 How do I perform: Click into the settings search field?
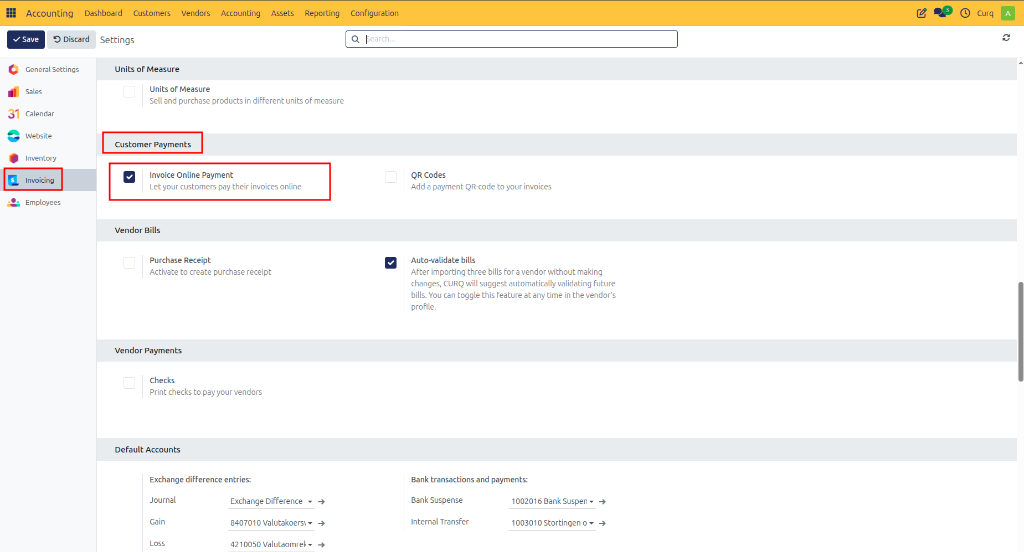click(x=511, y=39)
